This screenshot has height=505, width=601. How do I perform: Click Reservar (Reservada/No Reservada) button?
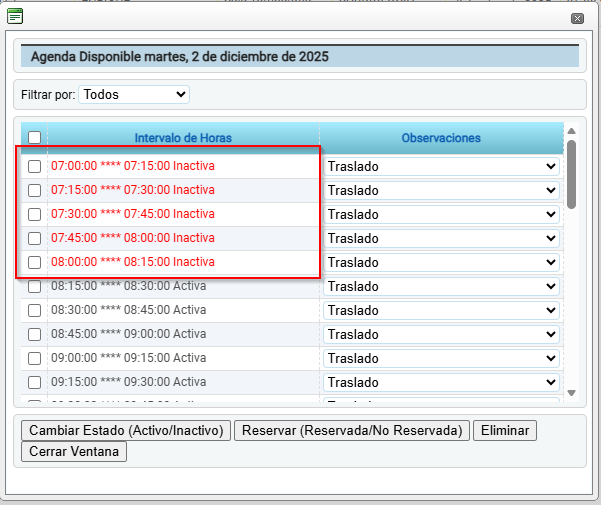[x=351, y=430]
